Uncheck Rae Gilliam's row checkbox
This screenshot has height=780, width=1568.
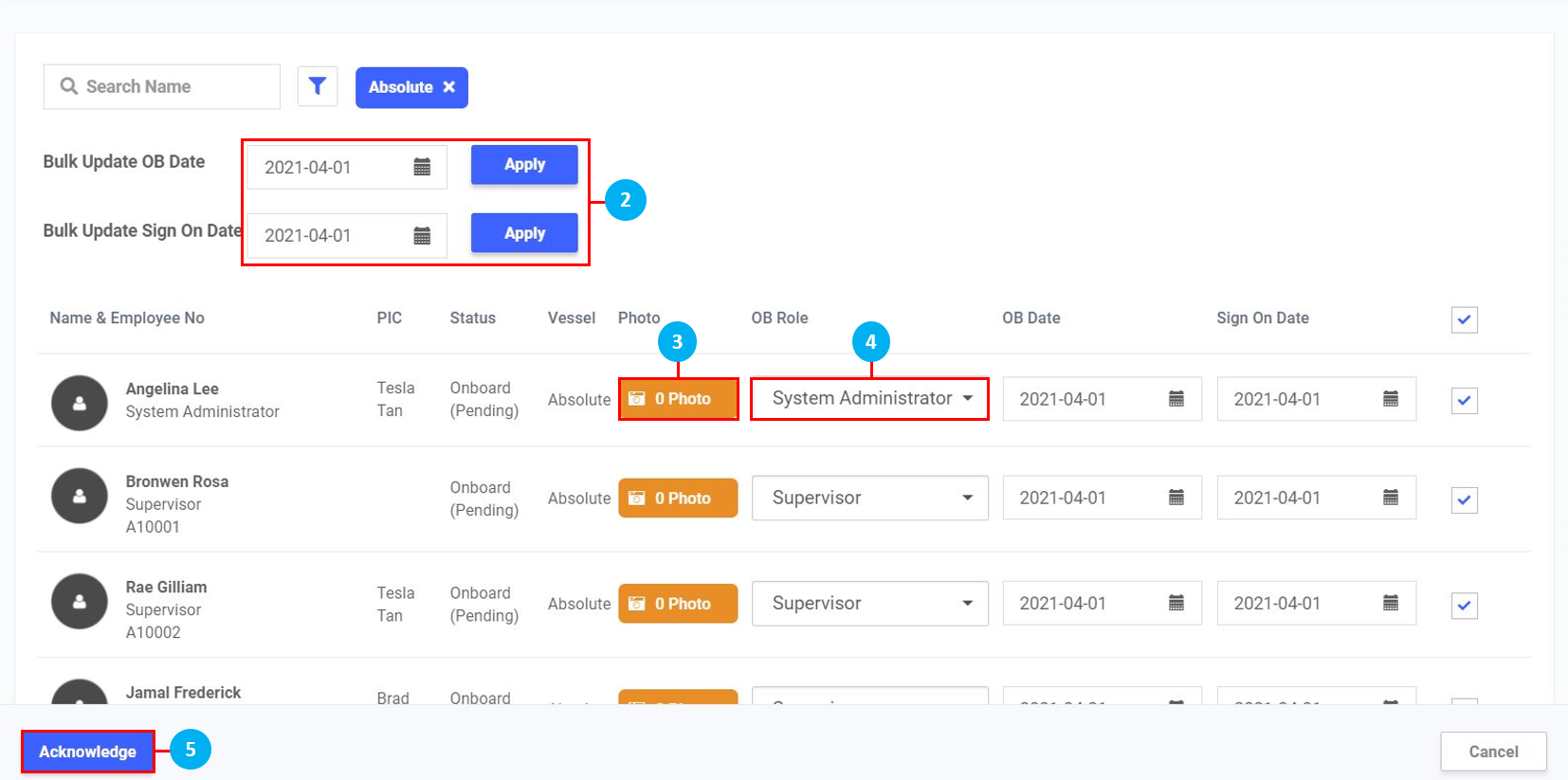pyautogui.click(x=1464, y=606)
